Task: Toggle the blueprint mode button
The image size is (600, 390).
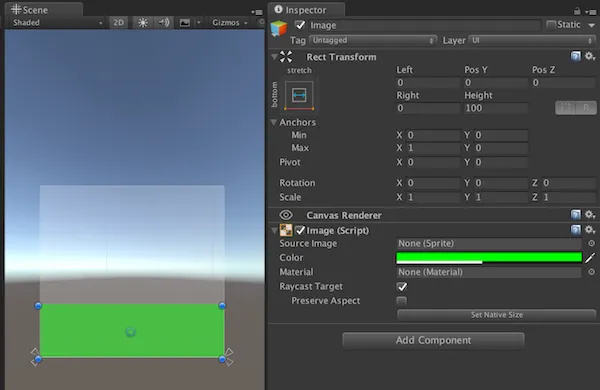Action: (x=566, y=108)
